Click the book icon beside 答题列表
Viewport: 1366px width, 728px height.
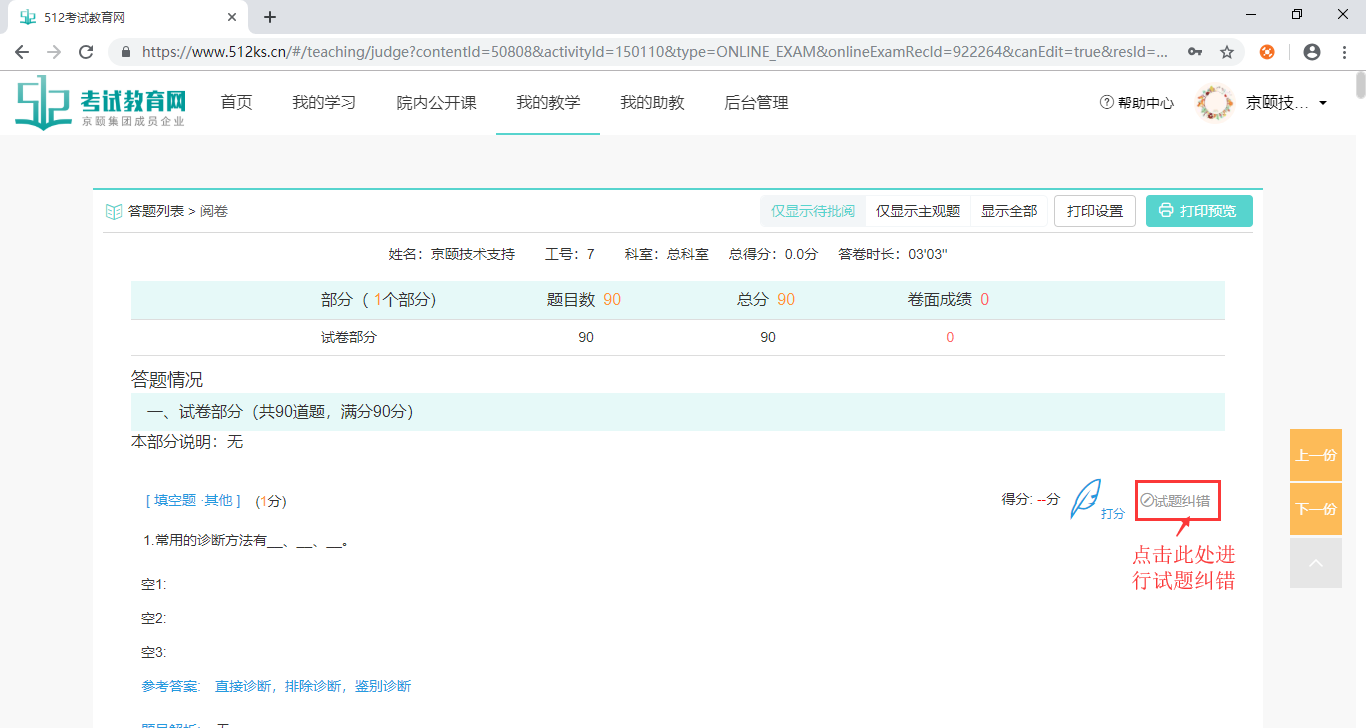click(x=114, y=211)
